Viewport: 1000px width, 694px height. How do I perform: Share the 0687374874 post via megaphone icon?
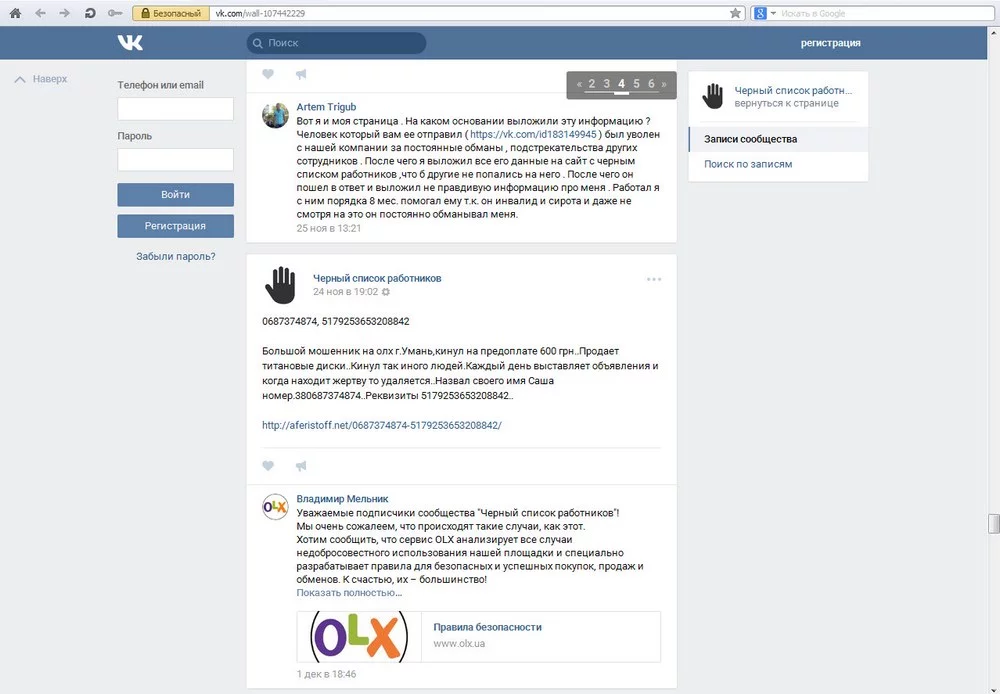[301, 466]
